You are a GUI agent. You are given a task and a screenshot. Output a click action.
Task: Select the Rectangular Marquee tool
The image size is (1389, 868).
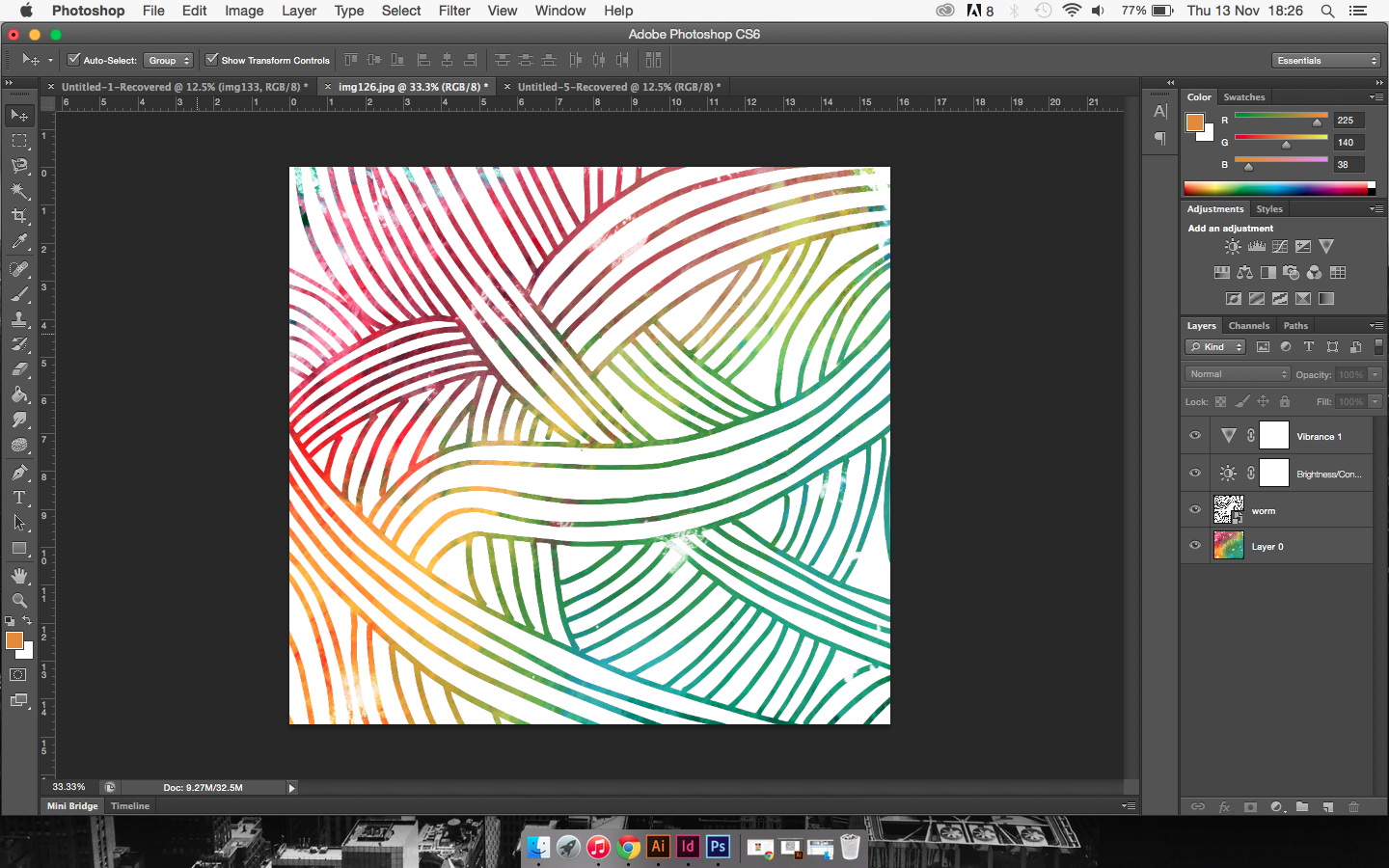click(19, 141)
